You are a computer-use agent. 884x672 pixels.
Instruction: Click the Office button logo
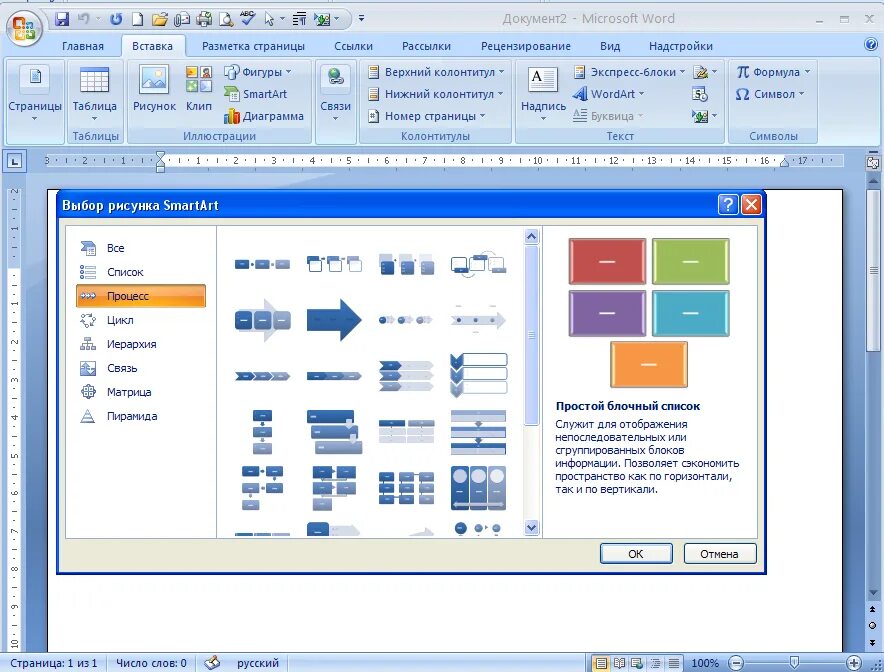(24, 28)
